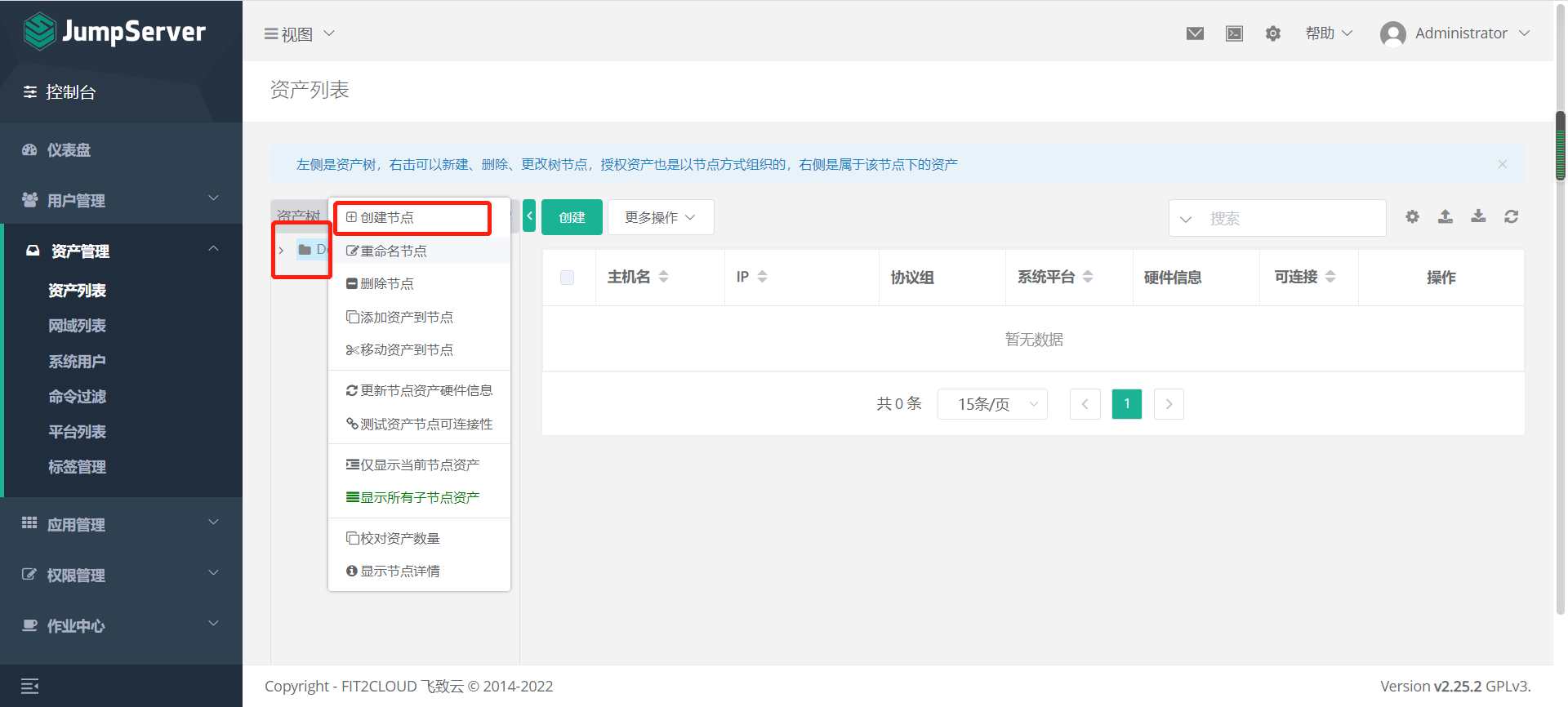Choose 删除节点 in context menu
Image resolution: width=1568 pixels, height=707 pixels.
click(x=387, y=284)
